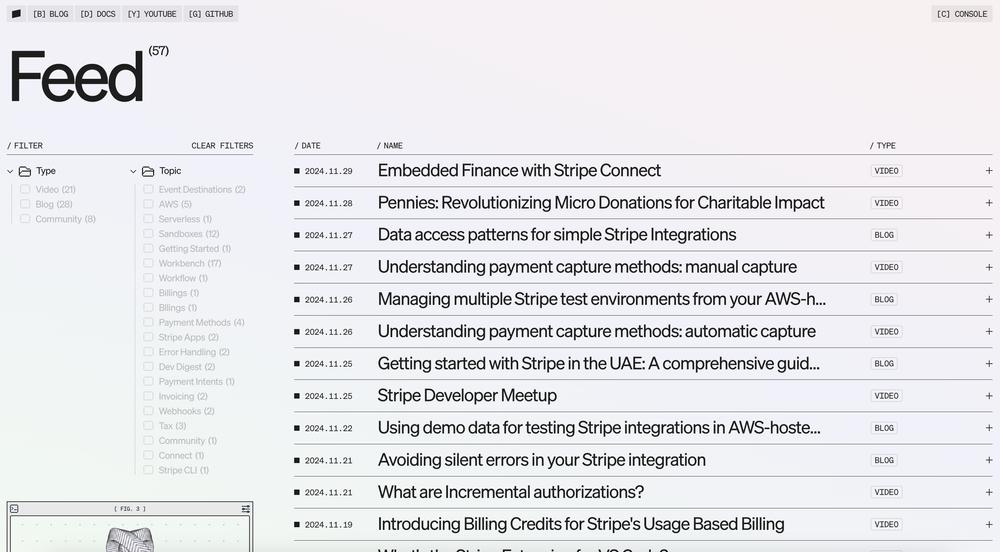
Task: Click the VIDEO tag on Stripe Developer Meetup row
Action: tap(886, 396)
